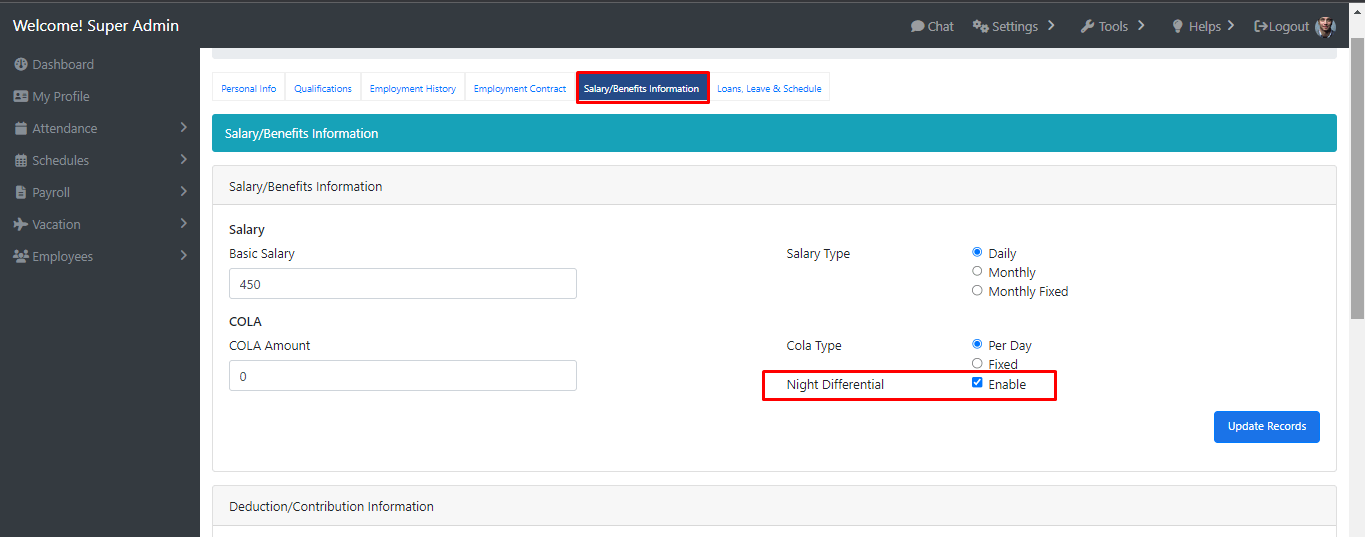
Task: Click the Basic Salary input field
Action: click(403, 284)
